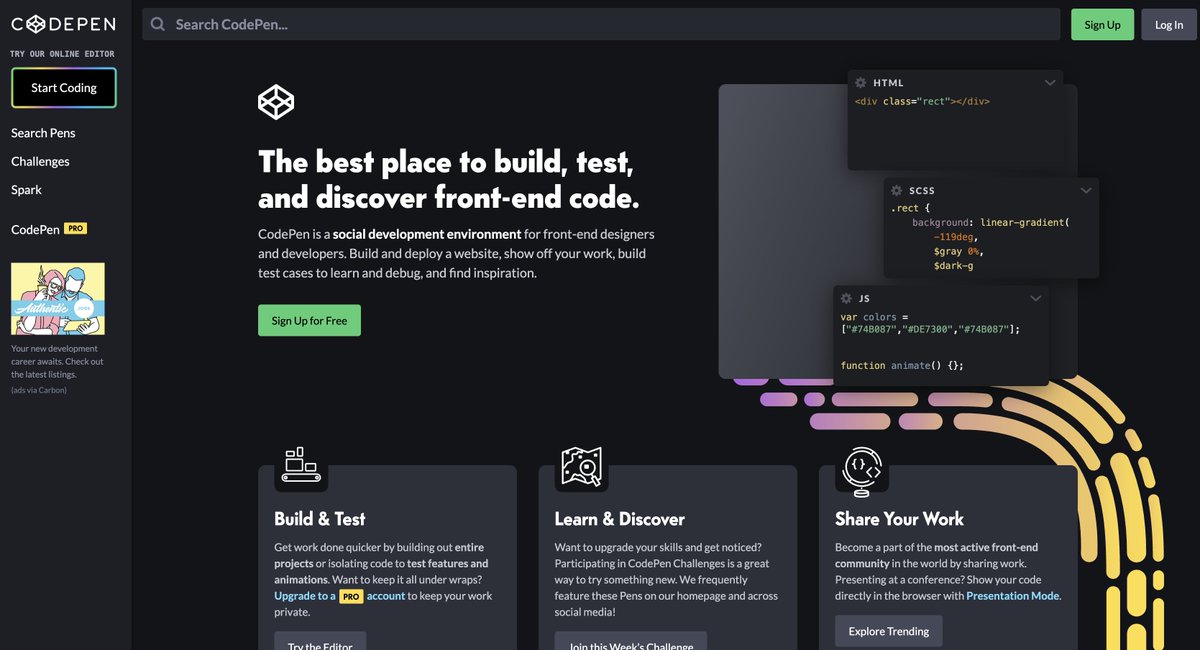Click the HTML panel title
The image size is (1200, 650).
click(x=888, y=83)
